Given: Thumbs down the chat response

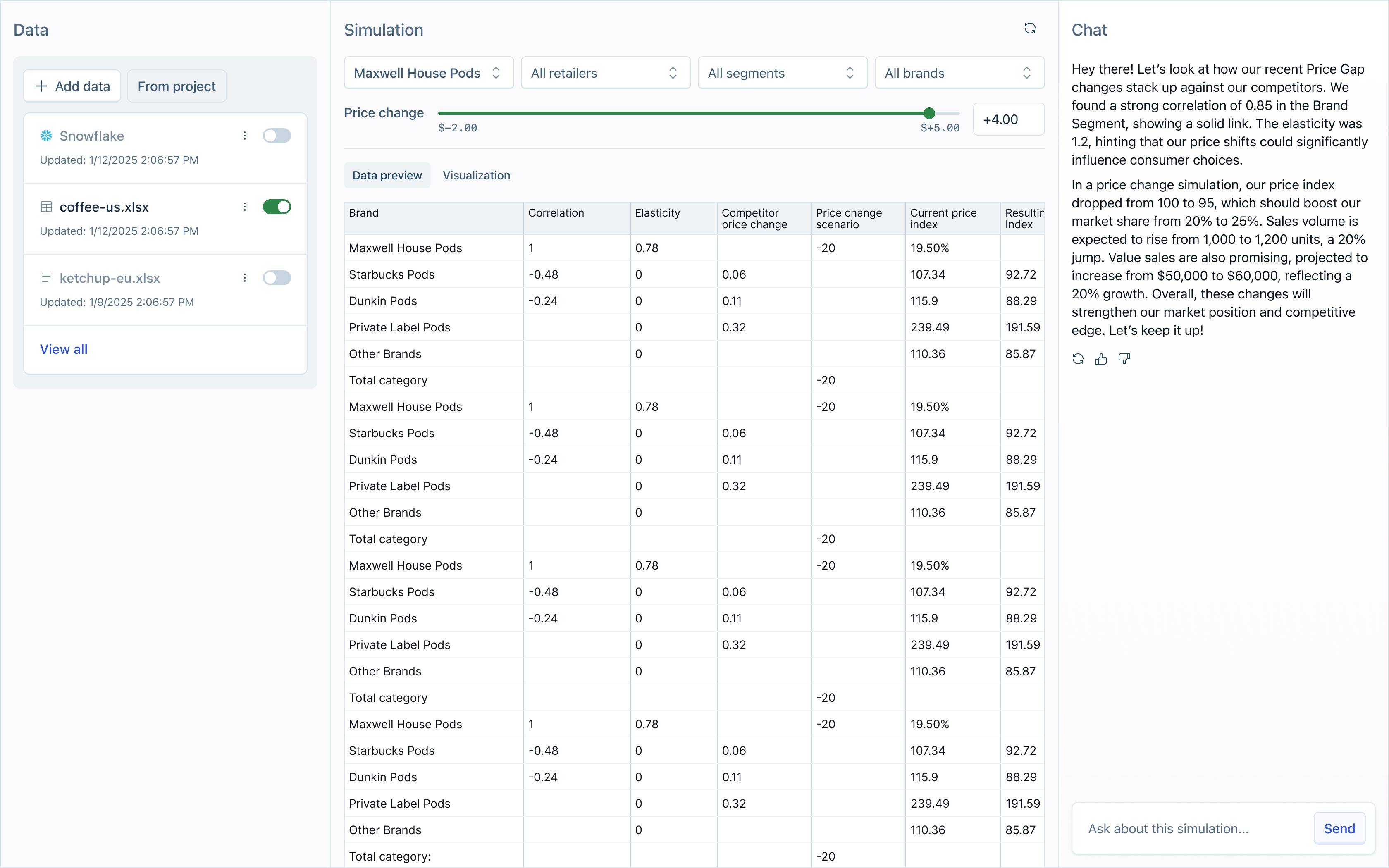Looking at the screenshot, I should pyautogui.click(x=1124, y=359).
